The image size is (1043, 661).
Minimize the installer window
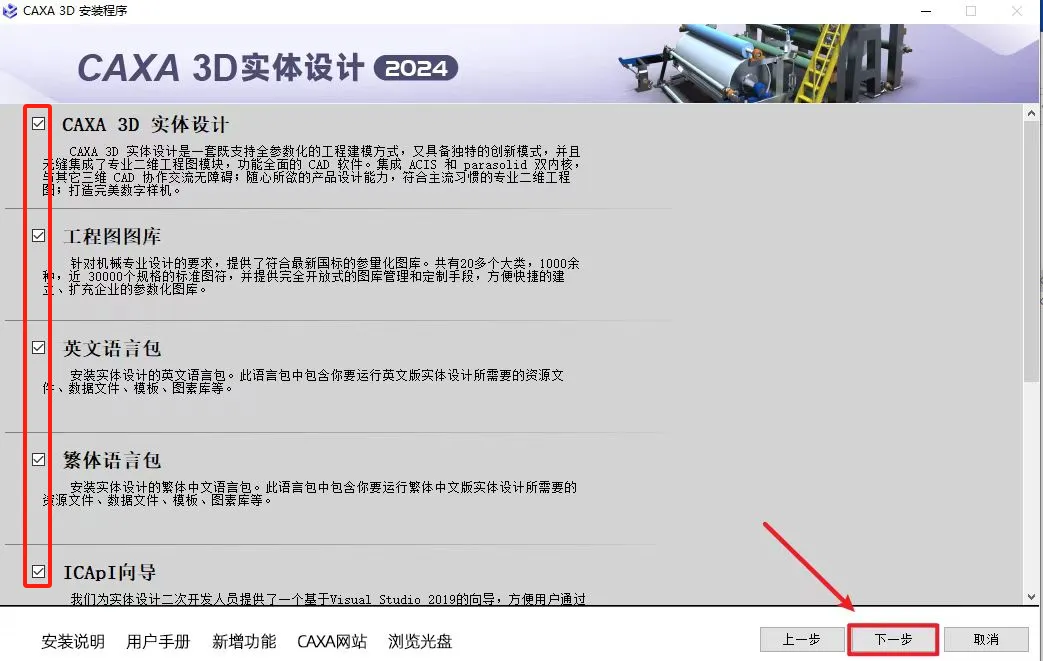926,11
